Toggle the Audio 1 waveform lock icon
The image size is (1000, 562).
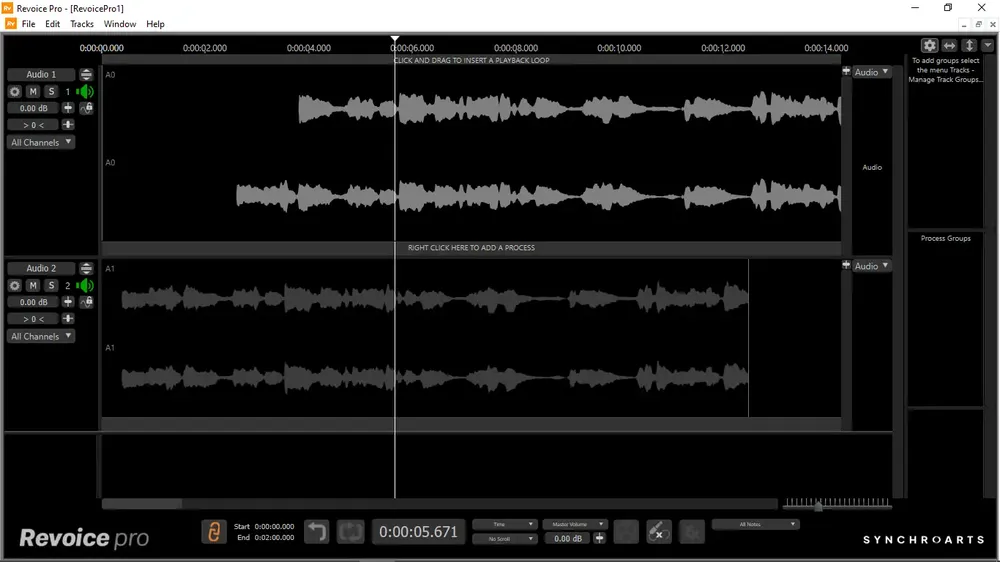[x=87, y=108]
